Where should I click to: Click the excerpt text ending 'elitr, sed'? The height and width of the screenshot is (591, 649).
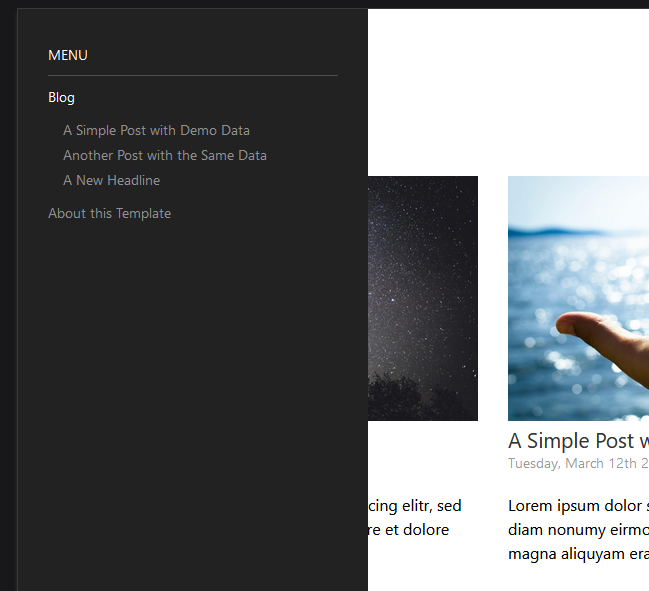(x=414, y=518)
